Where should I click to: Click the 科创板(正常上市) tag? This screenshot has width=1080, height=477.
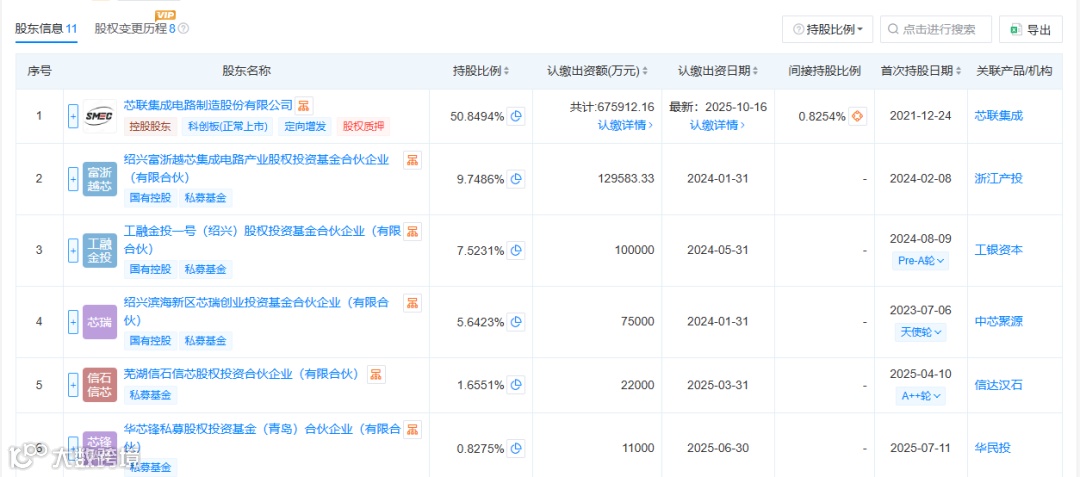tap(228, 127)
